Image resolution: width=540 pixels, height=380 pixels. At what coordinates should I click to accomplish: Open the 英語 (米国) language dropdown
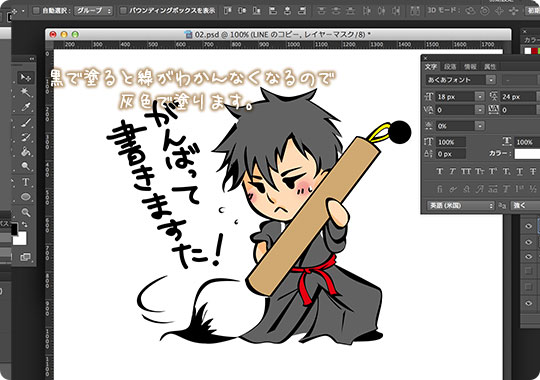point(461,205)
